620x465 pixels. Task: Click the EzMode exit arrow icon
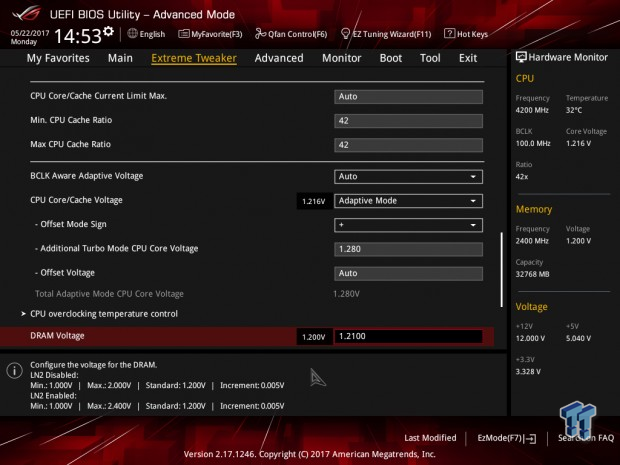pyautogui.click(x=531, y=439)
